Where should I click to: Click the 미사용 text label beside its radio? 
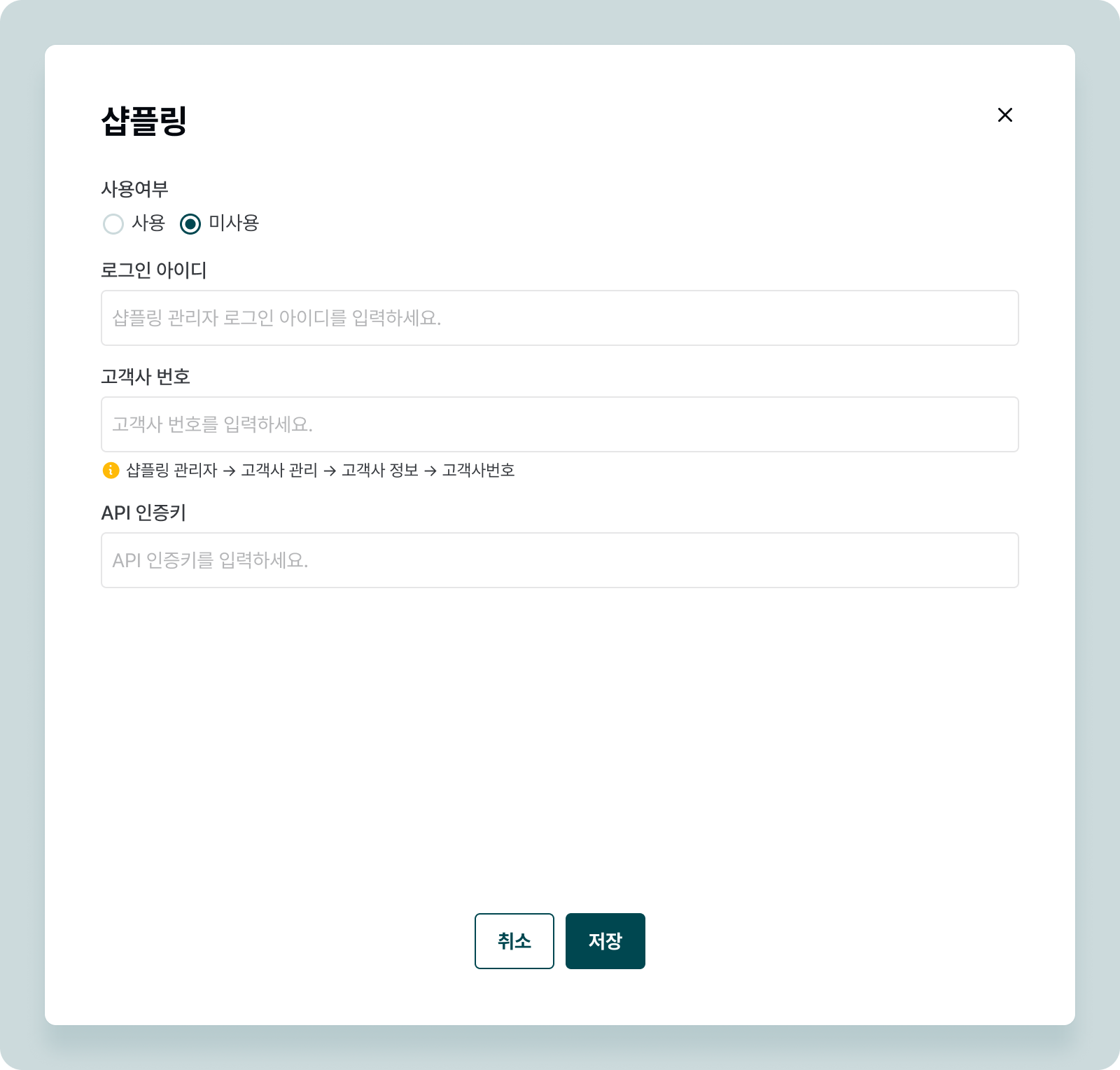click(x=234, y=223)
